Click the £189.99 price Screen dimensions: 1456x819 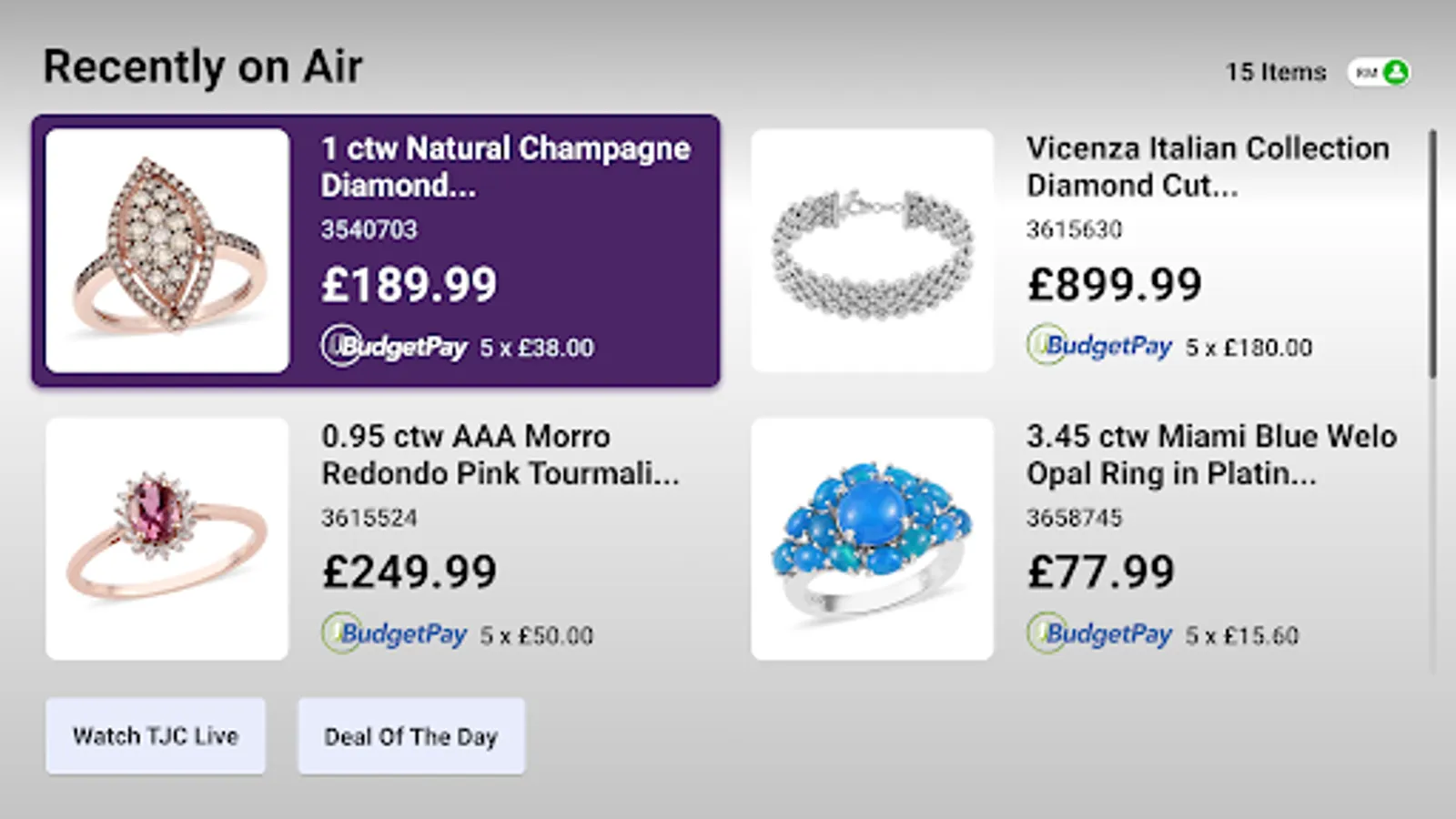pyautogui.click(x=409, y=284)
